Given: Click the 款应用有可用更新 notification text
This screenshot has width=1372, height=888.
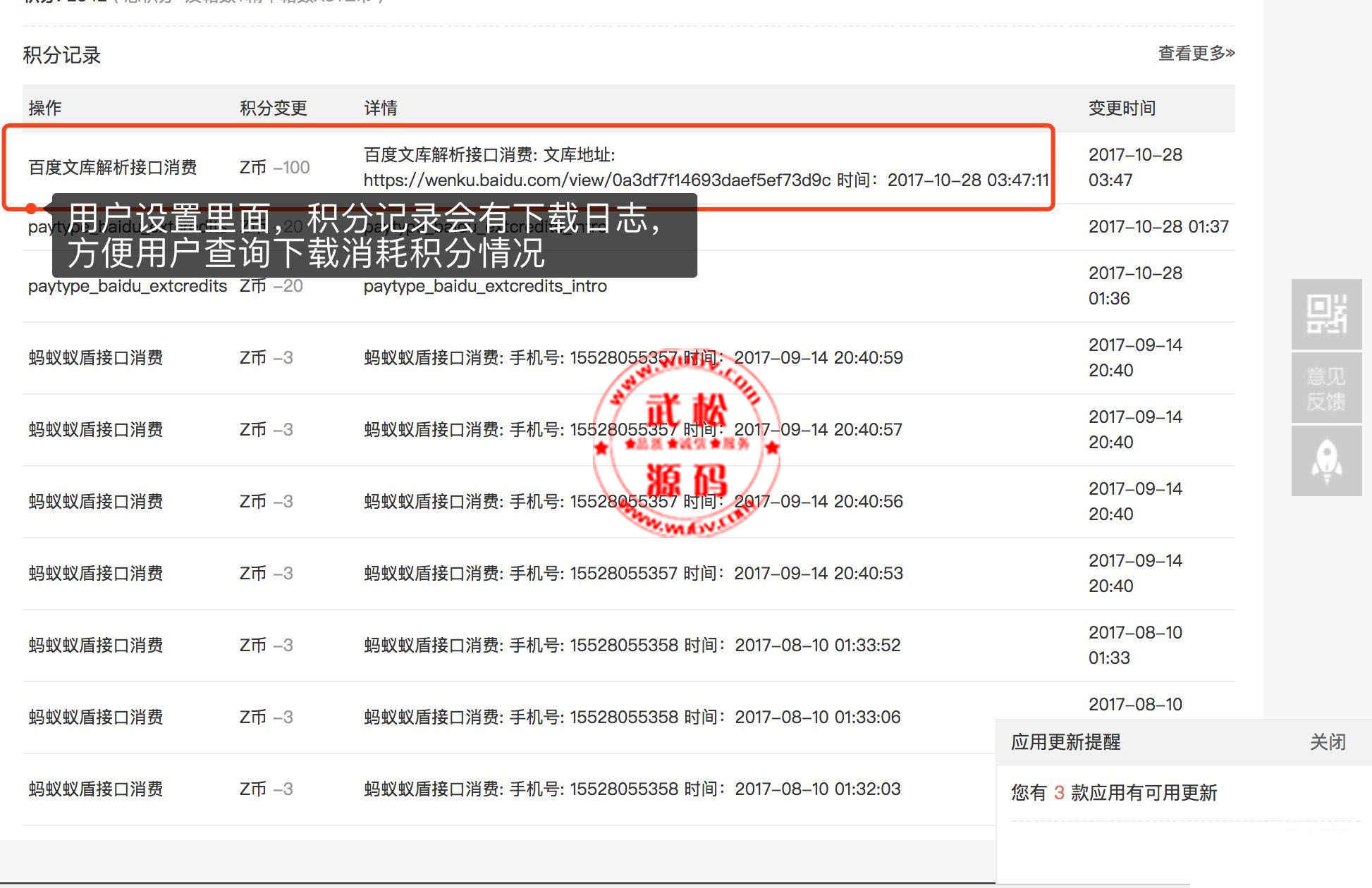Looking at the screenshot, I should (1144, 793).
